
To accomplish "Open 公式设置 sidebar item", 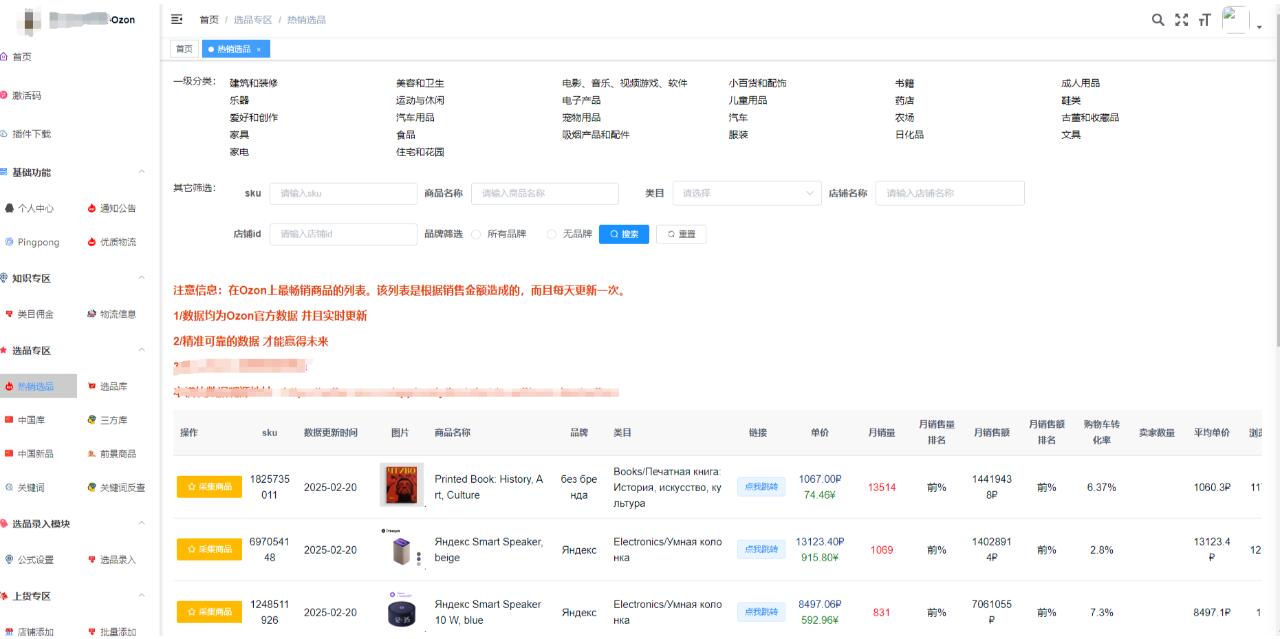I will click(x=36, y=560).
